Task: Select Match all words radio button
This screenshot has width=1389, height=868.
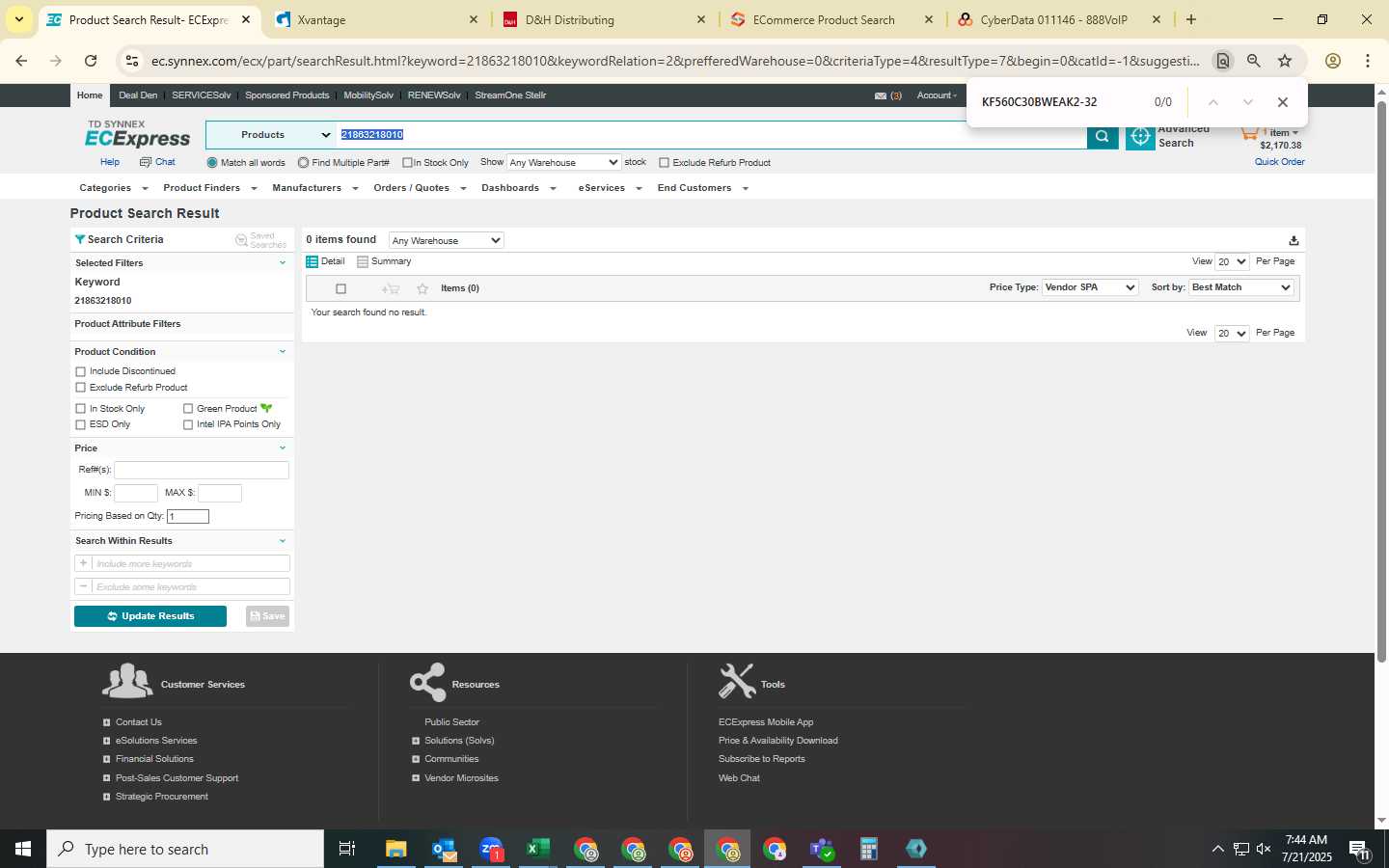Action: 212,163
